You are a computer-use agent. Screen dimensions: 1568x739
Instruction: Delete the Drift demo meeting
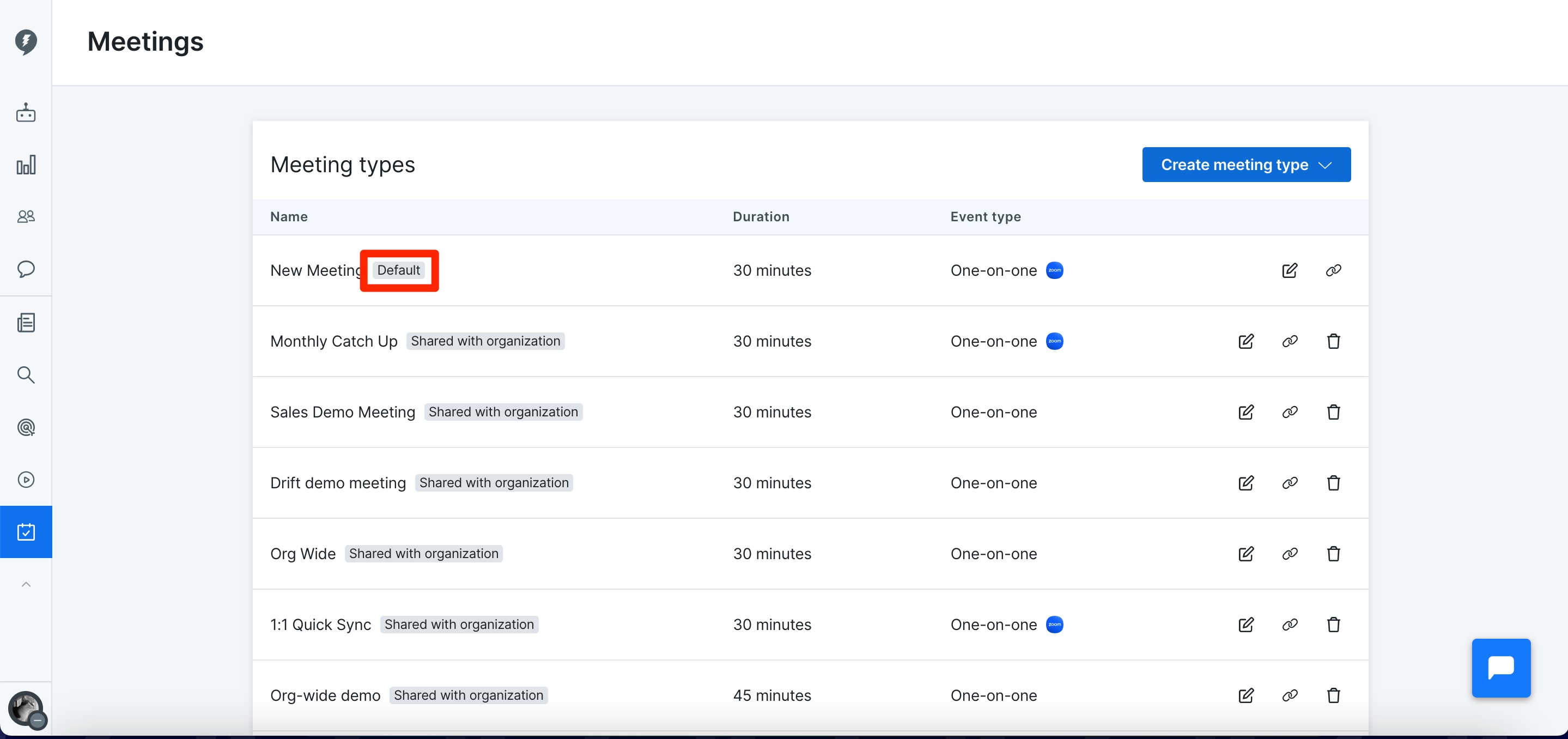click(1333, 483)
